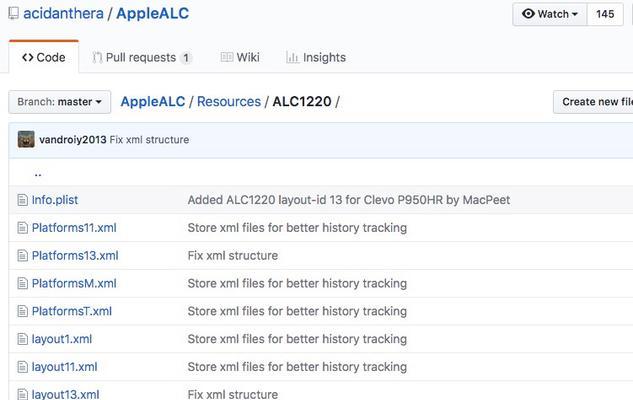This screenshot has width=633, height=400.
Task: Open the Platforms11.xml file
Action: 74,228
